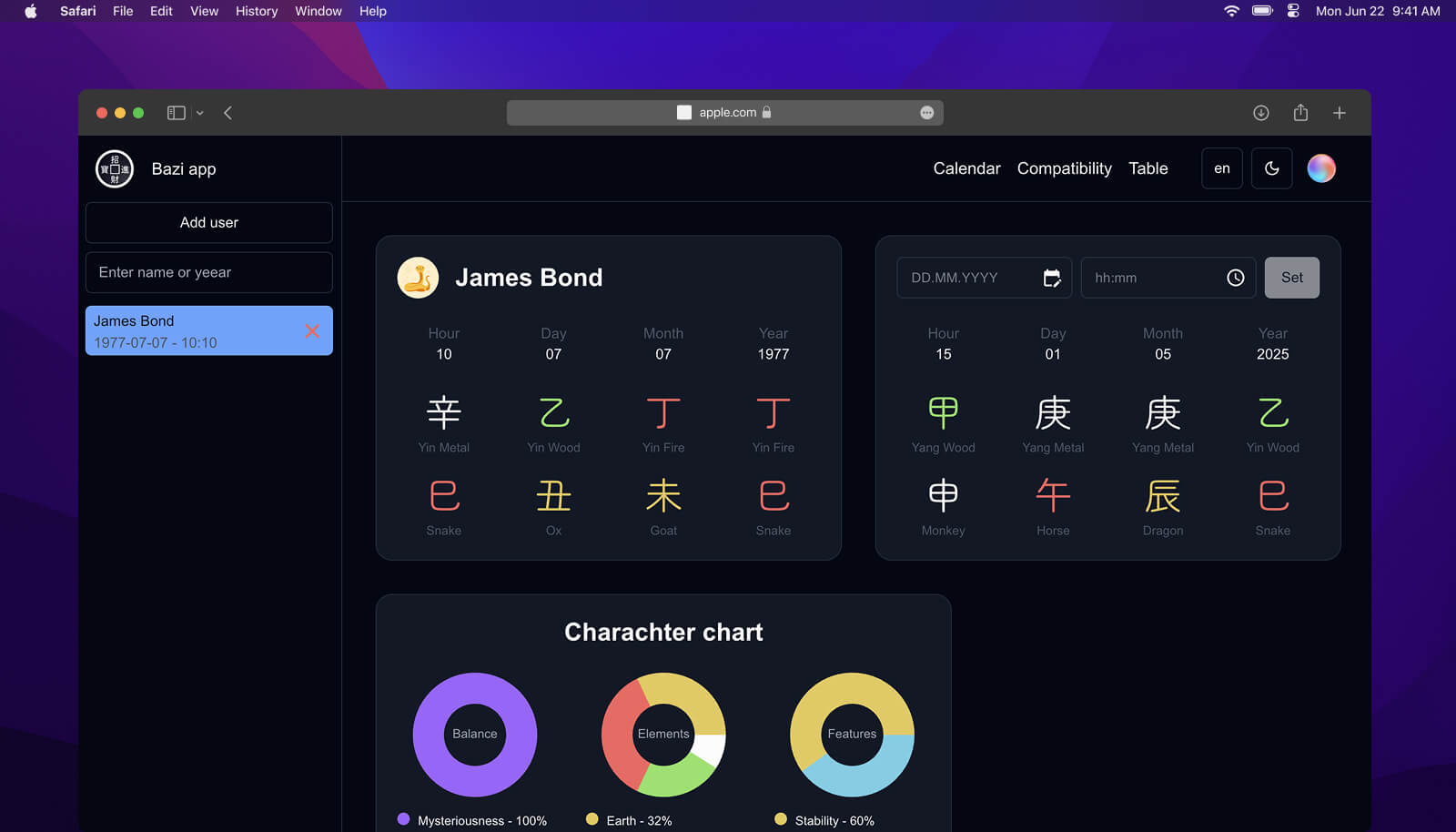
Task: Switch language using the en toggle
Action: click(x=1221, y=167)
